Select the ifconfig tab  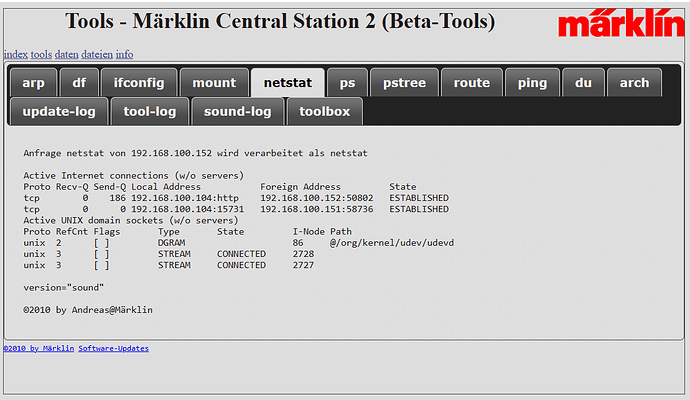139,83
